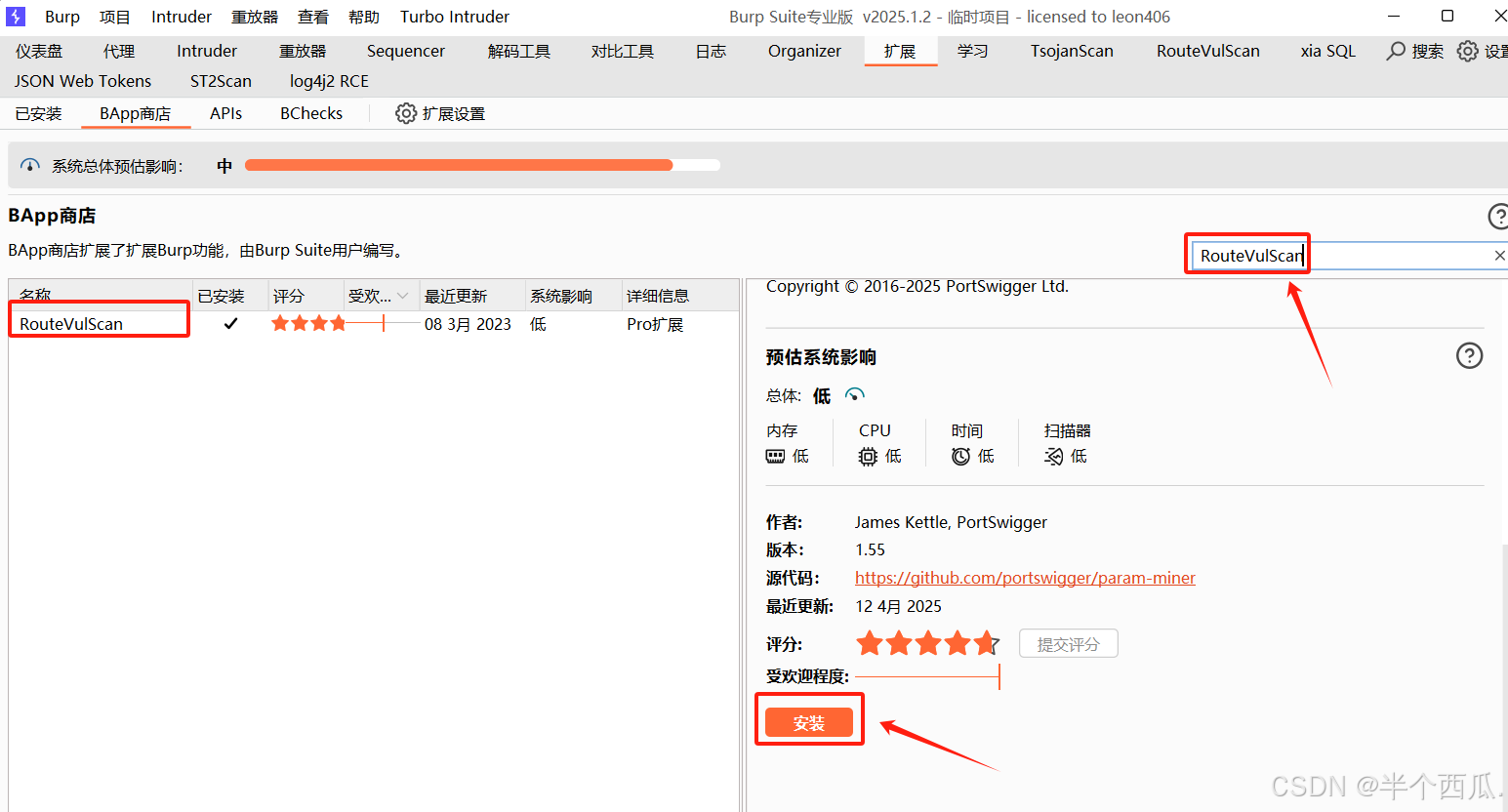Sort by the 系统影响 column header

(x=573, y=296)
